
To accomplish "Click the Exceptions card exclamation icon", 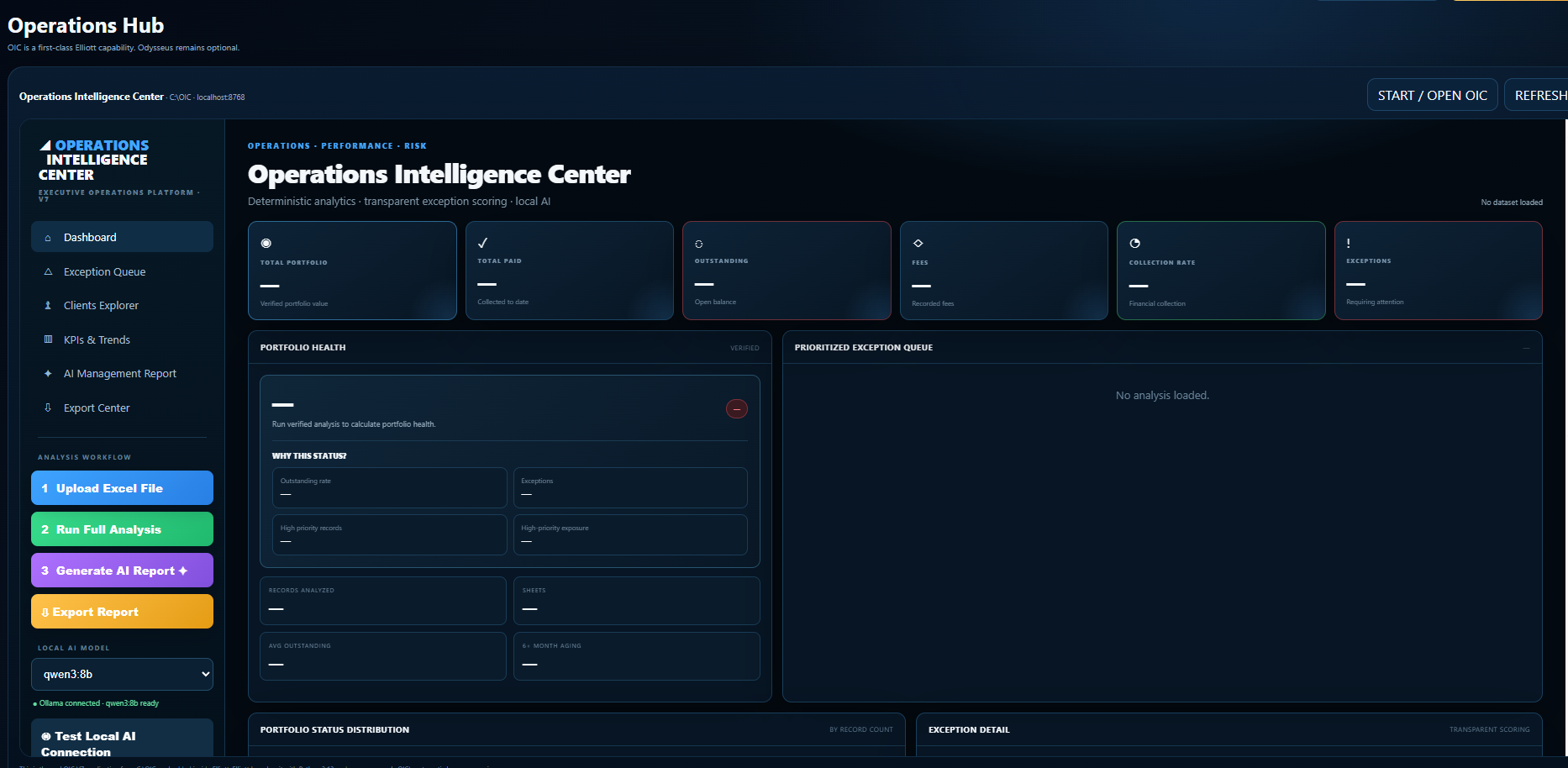I will (x=1349, y=243).
